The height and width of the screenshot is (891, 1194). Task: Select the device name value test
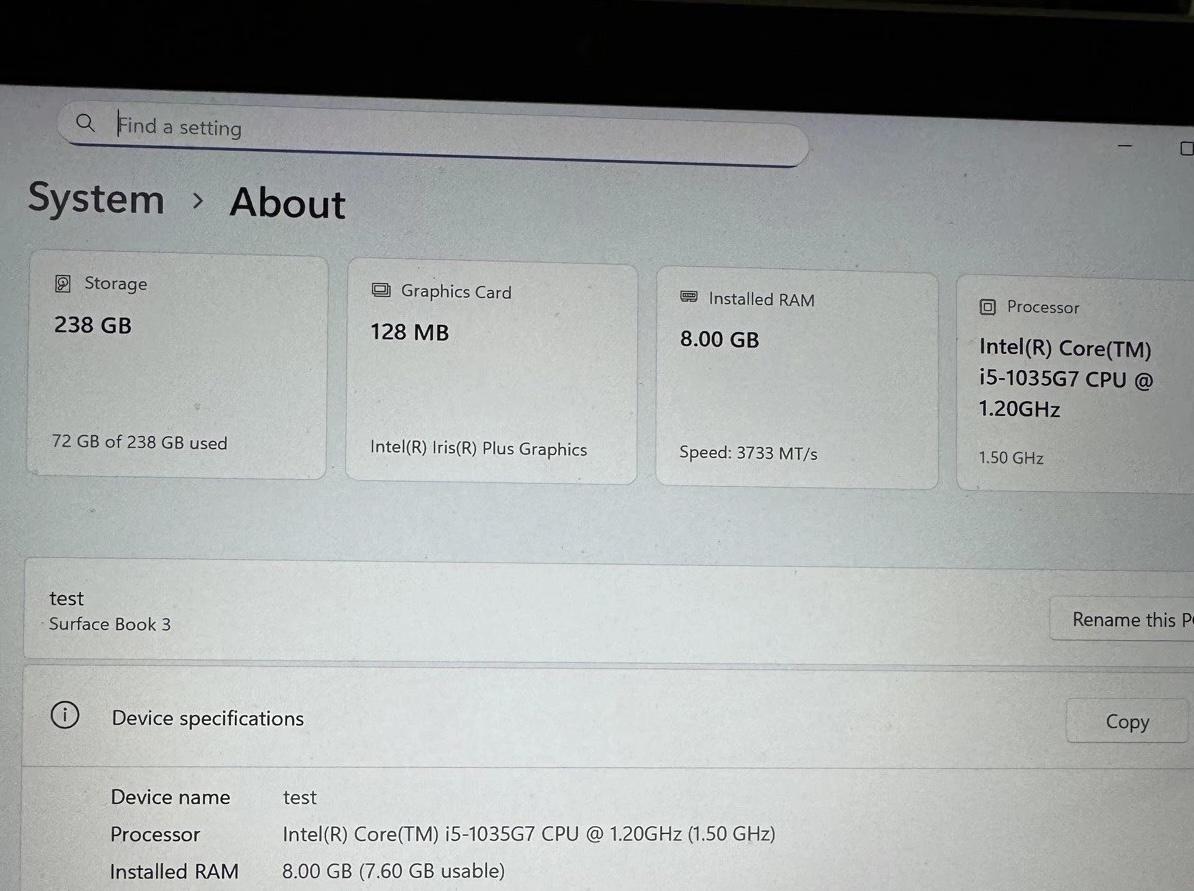coord(299,797)
